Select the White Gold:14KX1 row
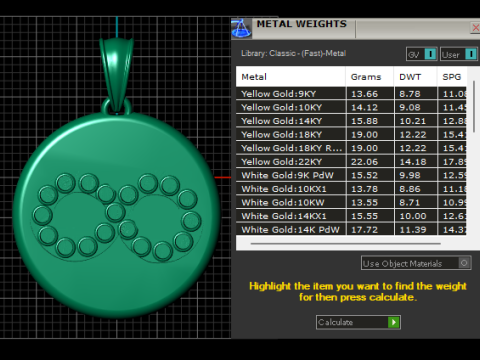Screen dimensions: 480x360 coord(351,216)
